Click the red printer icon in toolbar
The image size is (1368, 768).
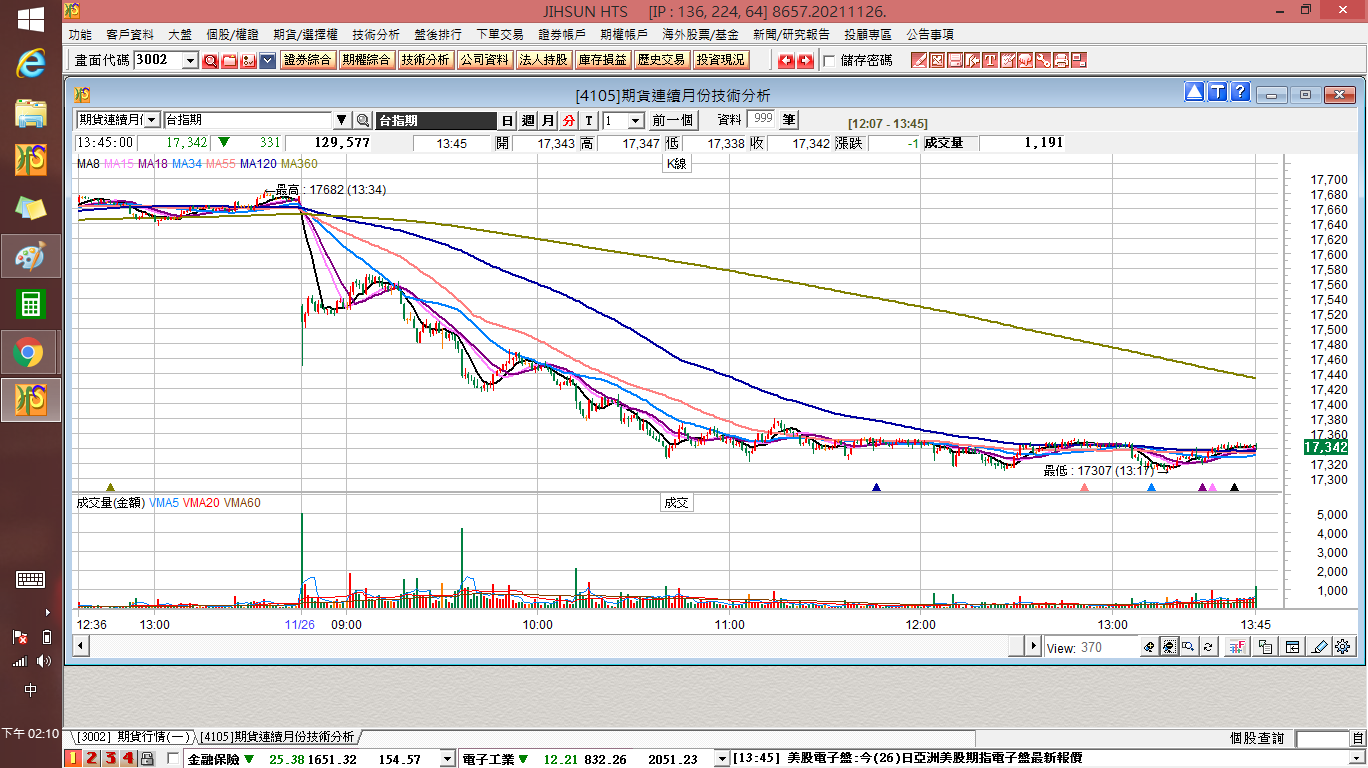point(1061,61)
